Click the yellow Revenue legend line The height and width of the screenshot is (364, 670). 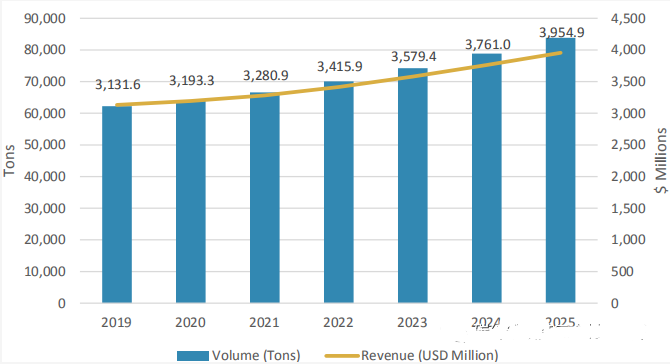pos(342,355)
